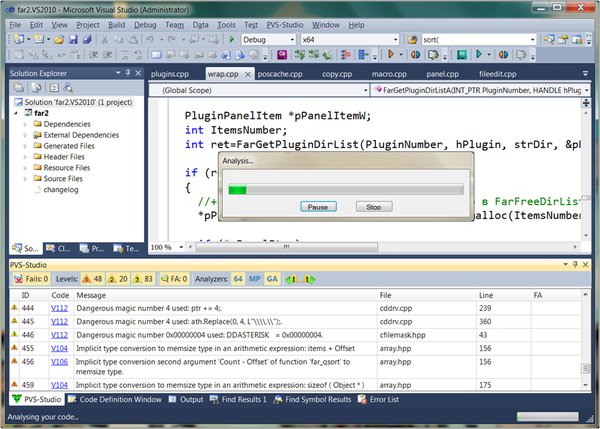Click the Save toolbar icon
This screenshot has width=600, height=429.
[x=73, y=39]
